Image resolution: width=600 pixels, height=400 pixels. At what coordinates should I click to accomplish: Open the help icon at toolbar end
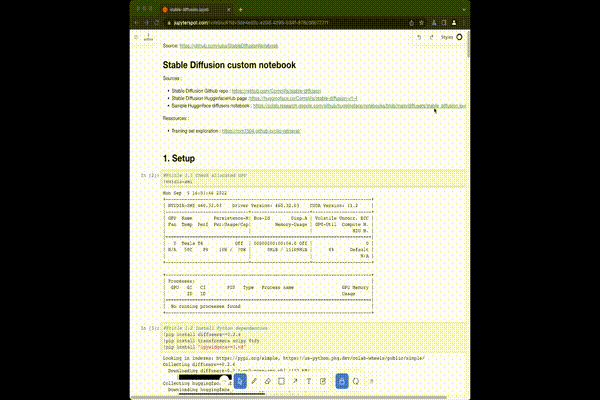[371, 381]
